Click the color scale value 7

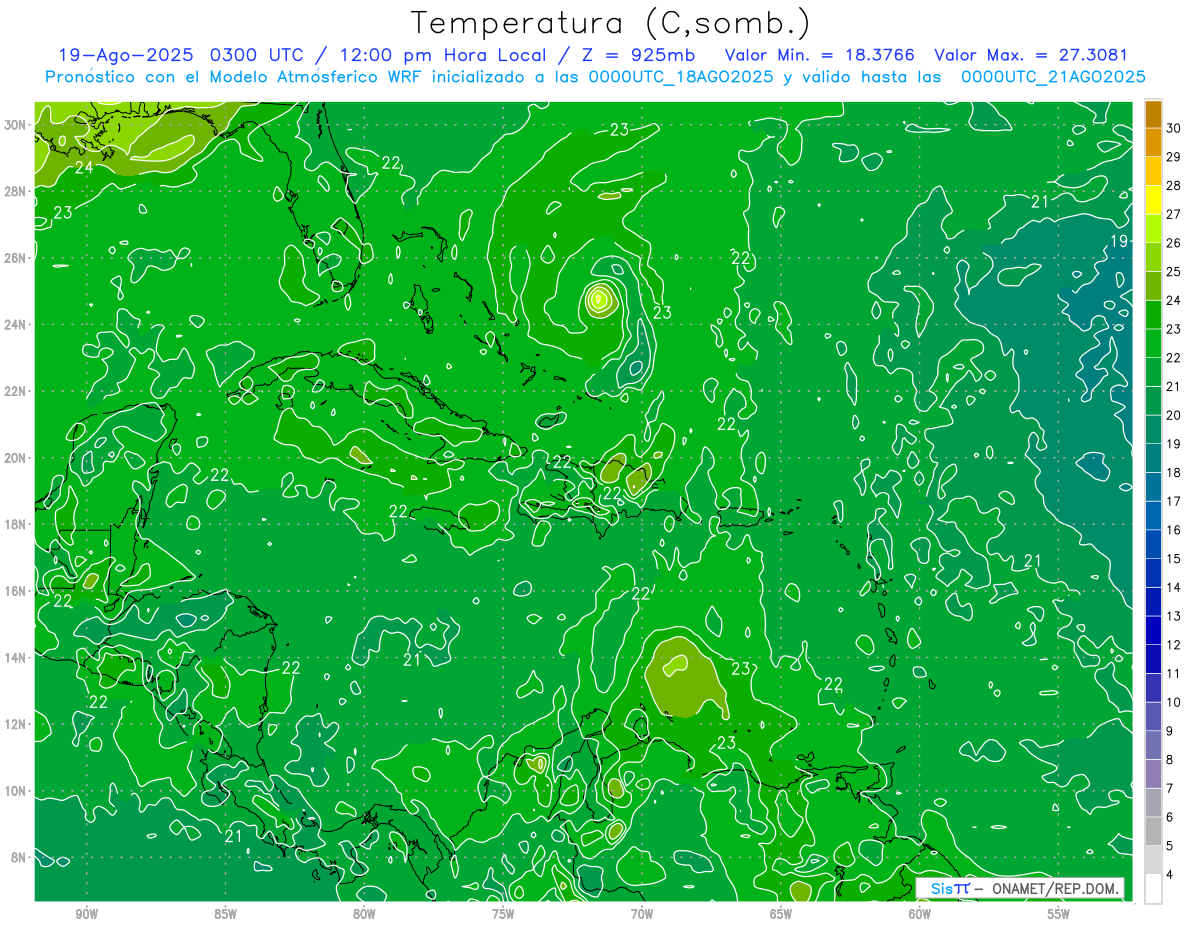point(1170,788)
